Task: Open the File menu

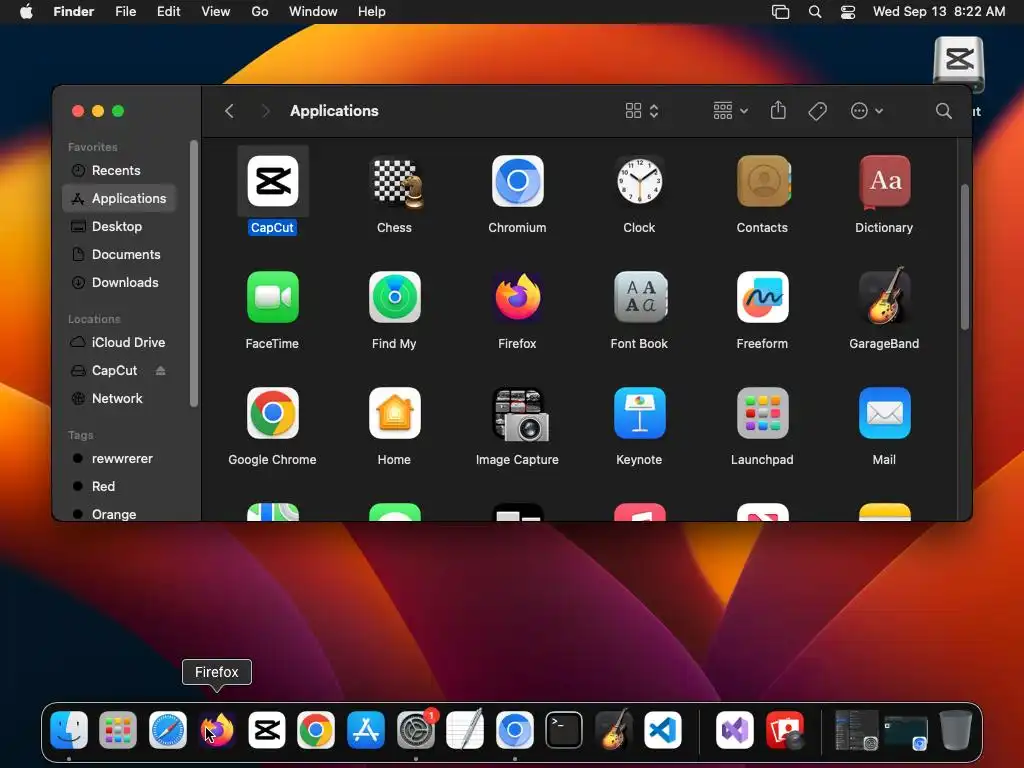Action: (125, 11)
